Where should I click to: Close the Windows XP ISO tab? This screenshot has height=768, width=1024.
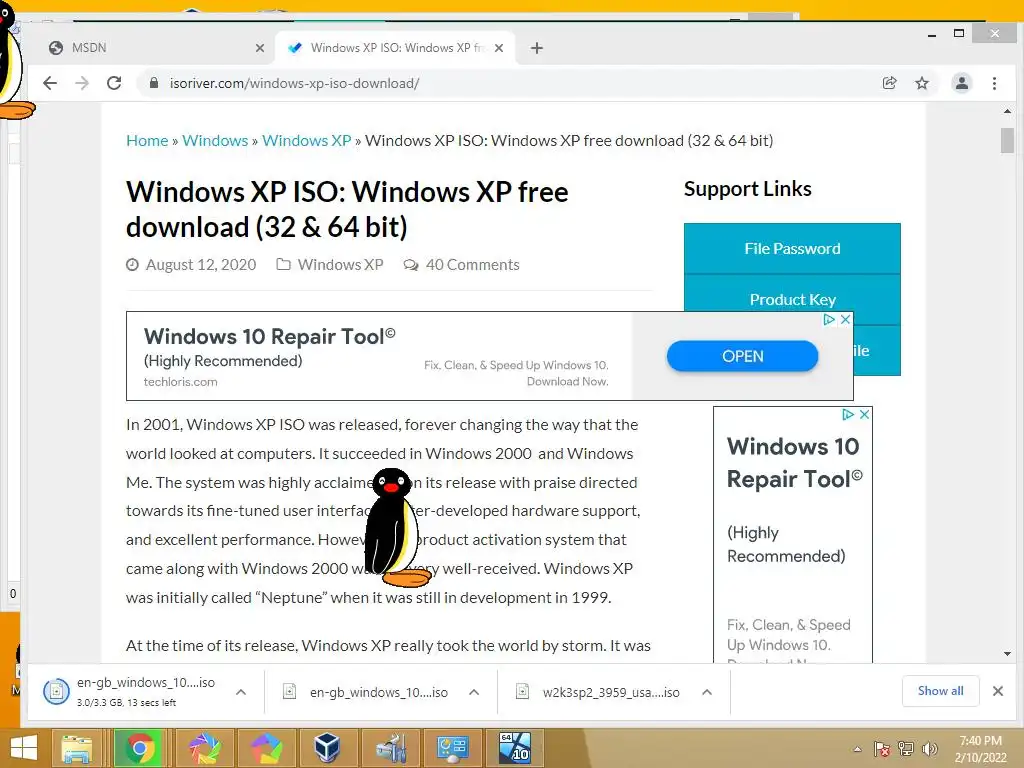pos(499,48)
